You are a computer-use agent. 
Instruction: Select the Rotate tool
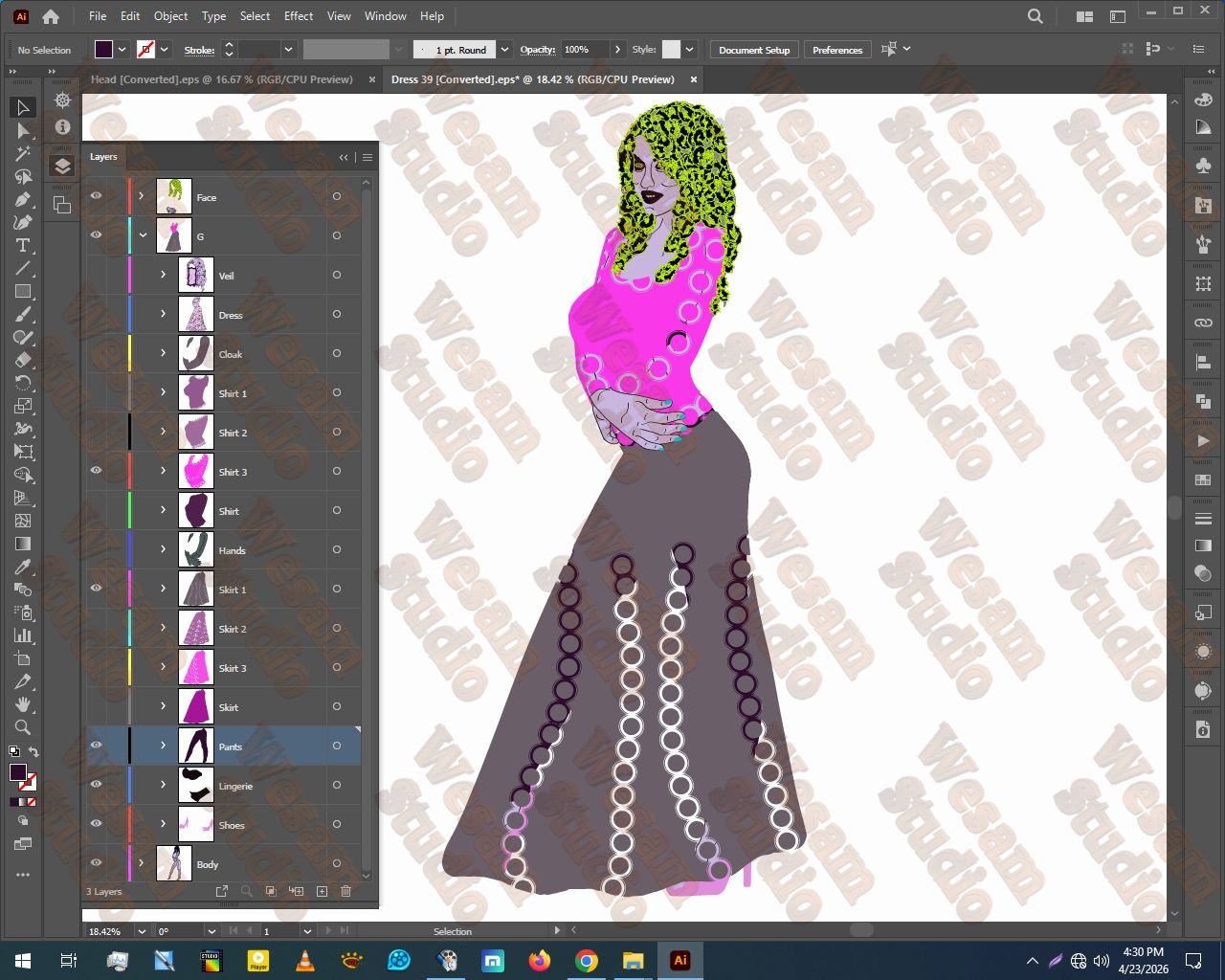coord(23,383)
